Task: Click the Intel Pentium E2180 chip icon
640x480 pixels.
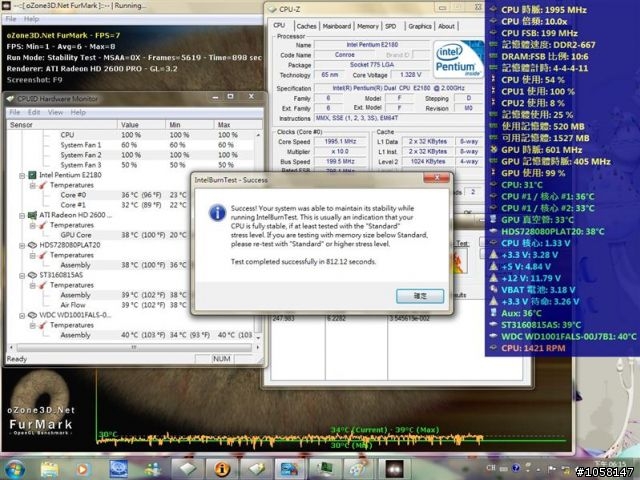Action: (32, 175)
